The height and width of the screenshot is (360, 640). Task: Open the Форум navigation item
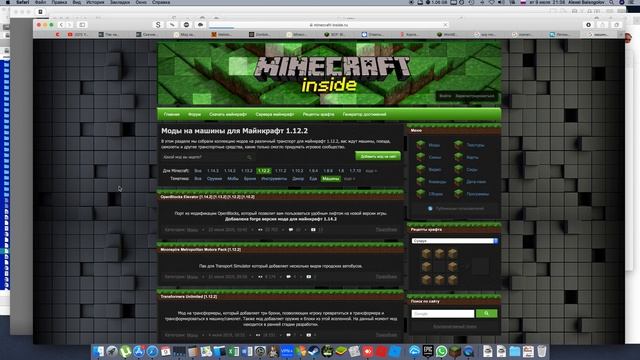click(x=194, y=114)
